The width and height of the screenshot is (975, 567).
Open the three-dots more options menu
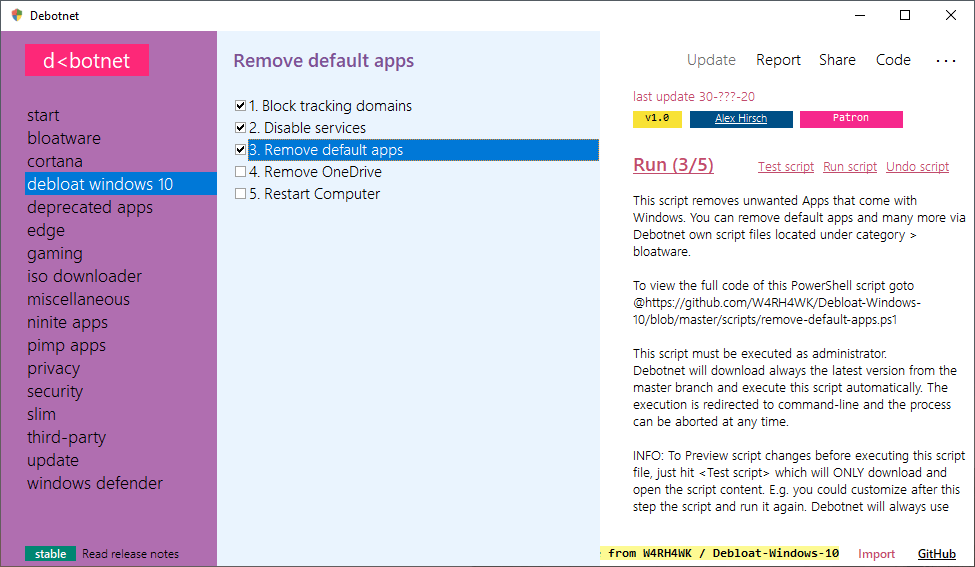pos(946,60)
